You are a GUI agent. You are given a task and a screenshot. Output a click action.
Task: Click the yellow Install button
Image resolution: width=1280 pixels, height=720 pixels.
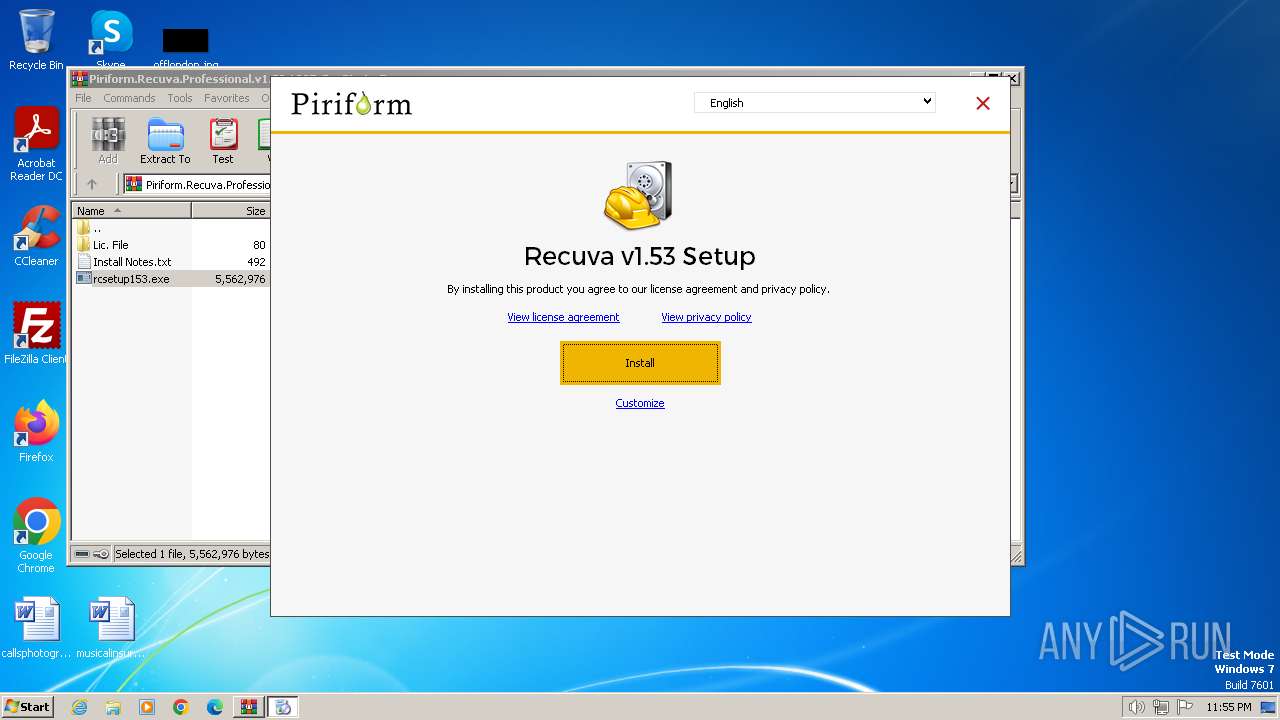(x=640, y=363)
